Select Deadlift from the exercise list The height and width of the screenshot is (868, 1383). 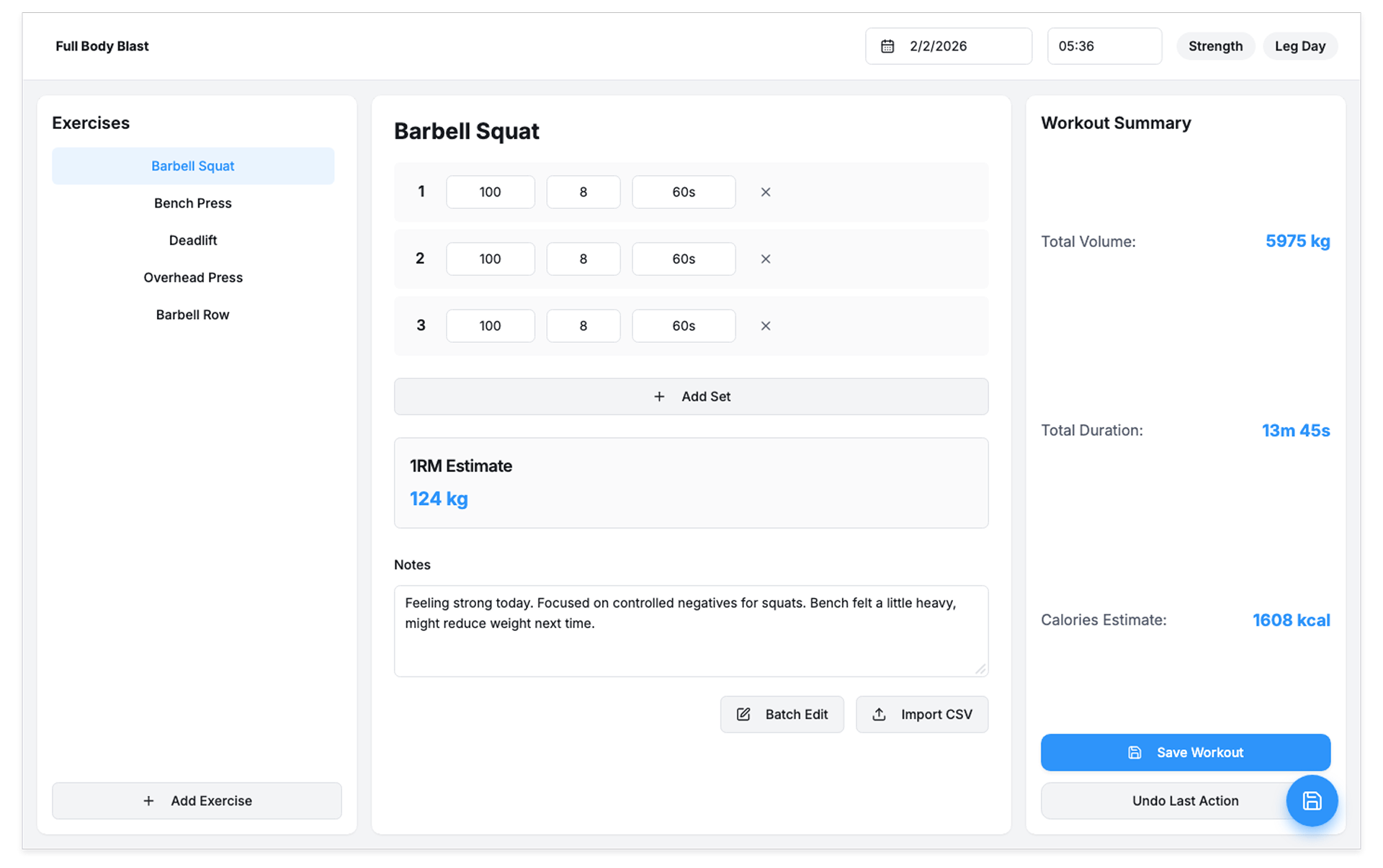click(x=193, y=241)
